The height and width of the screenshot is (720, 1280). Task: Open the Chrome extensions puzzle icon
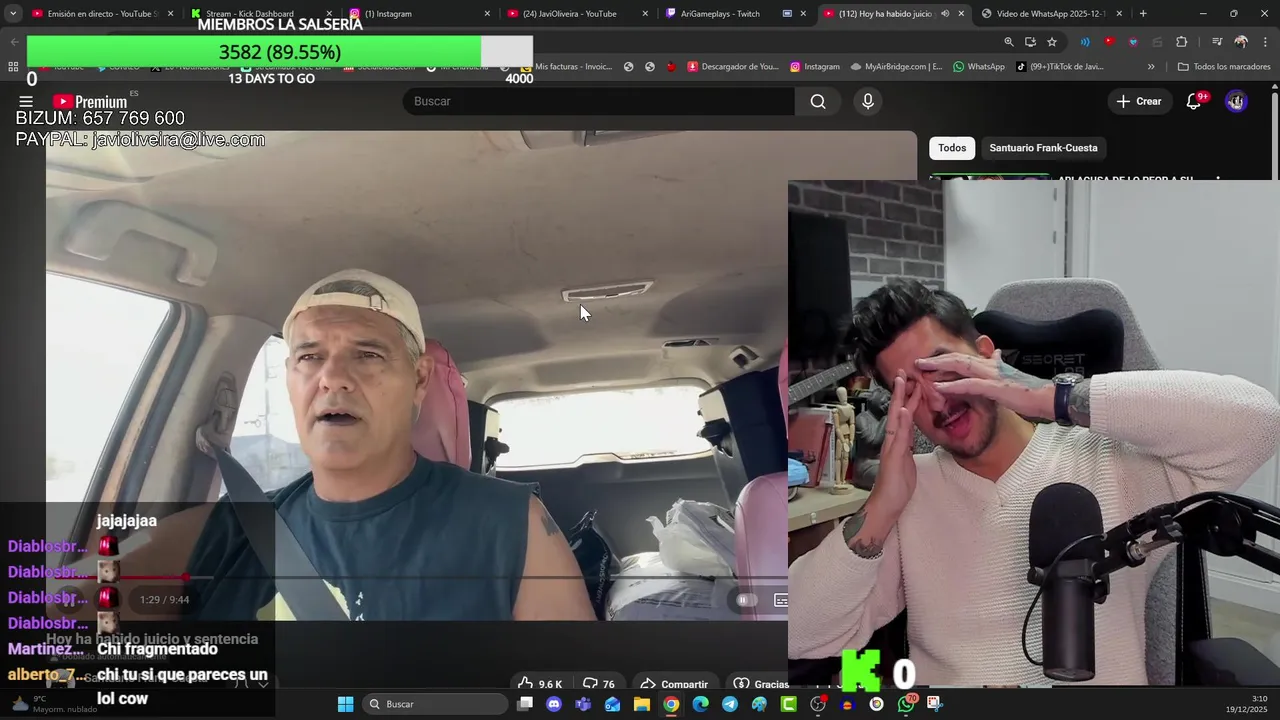click(x=1182, y=42)
